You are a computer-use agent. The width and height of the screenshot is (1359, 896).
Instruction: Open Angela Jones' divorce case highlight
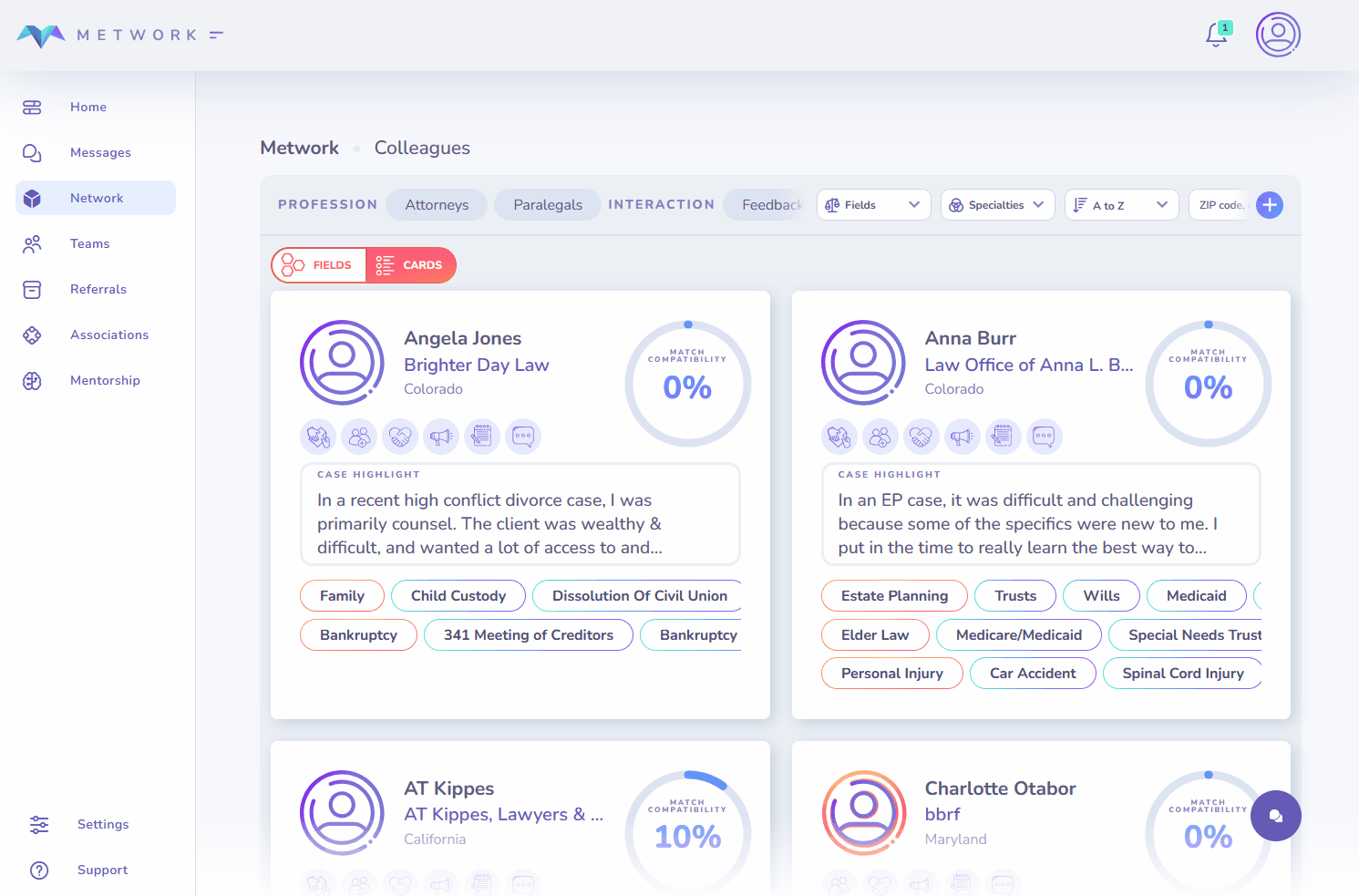pyautogui.click(x=520, y=515)
